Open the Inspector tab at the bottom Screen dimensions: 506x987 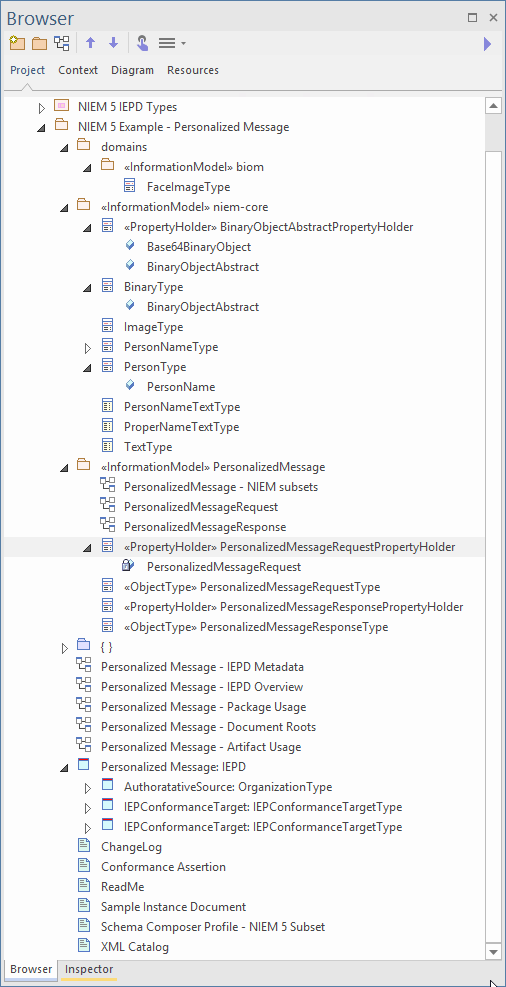coord(89,969)
